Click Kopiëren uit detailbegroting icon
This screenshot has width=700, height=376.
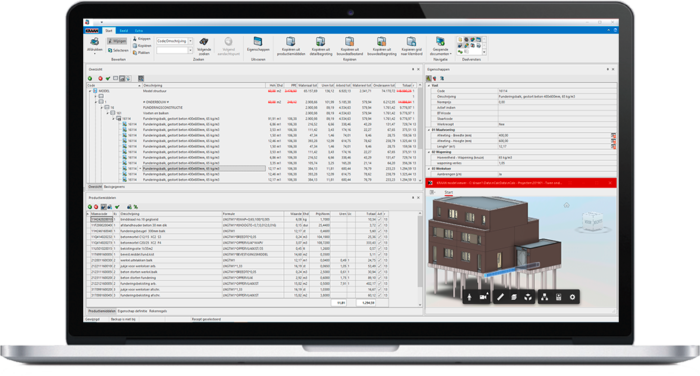click(321, 42)
